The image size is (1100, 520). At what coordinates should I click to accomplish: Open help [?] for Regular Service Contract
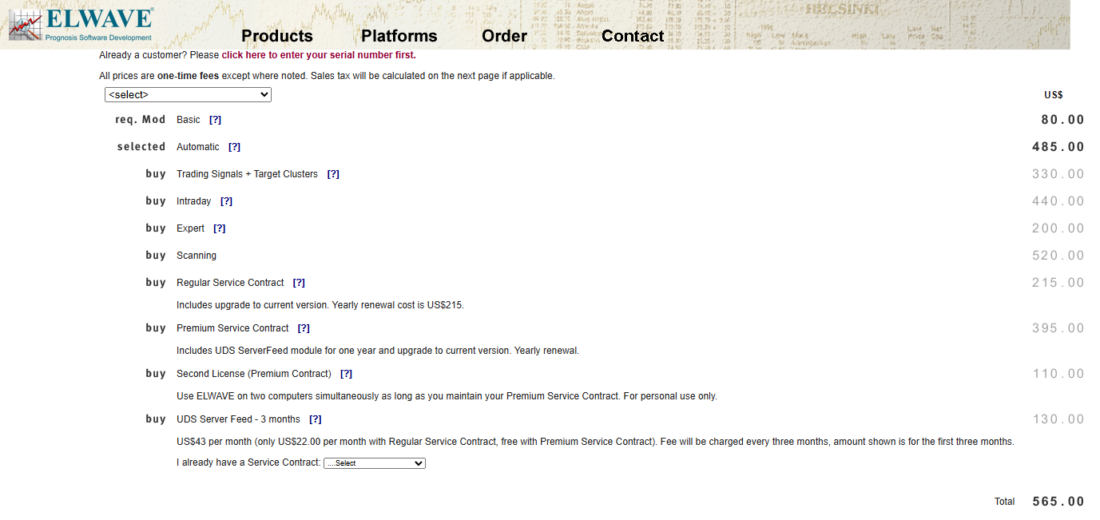tap(299, 283)
